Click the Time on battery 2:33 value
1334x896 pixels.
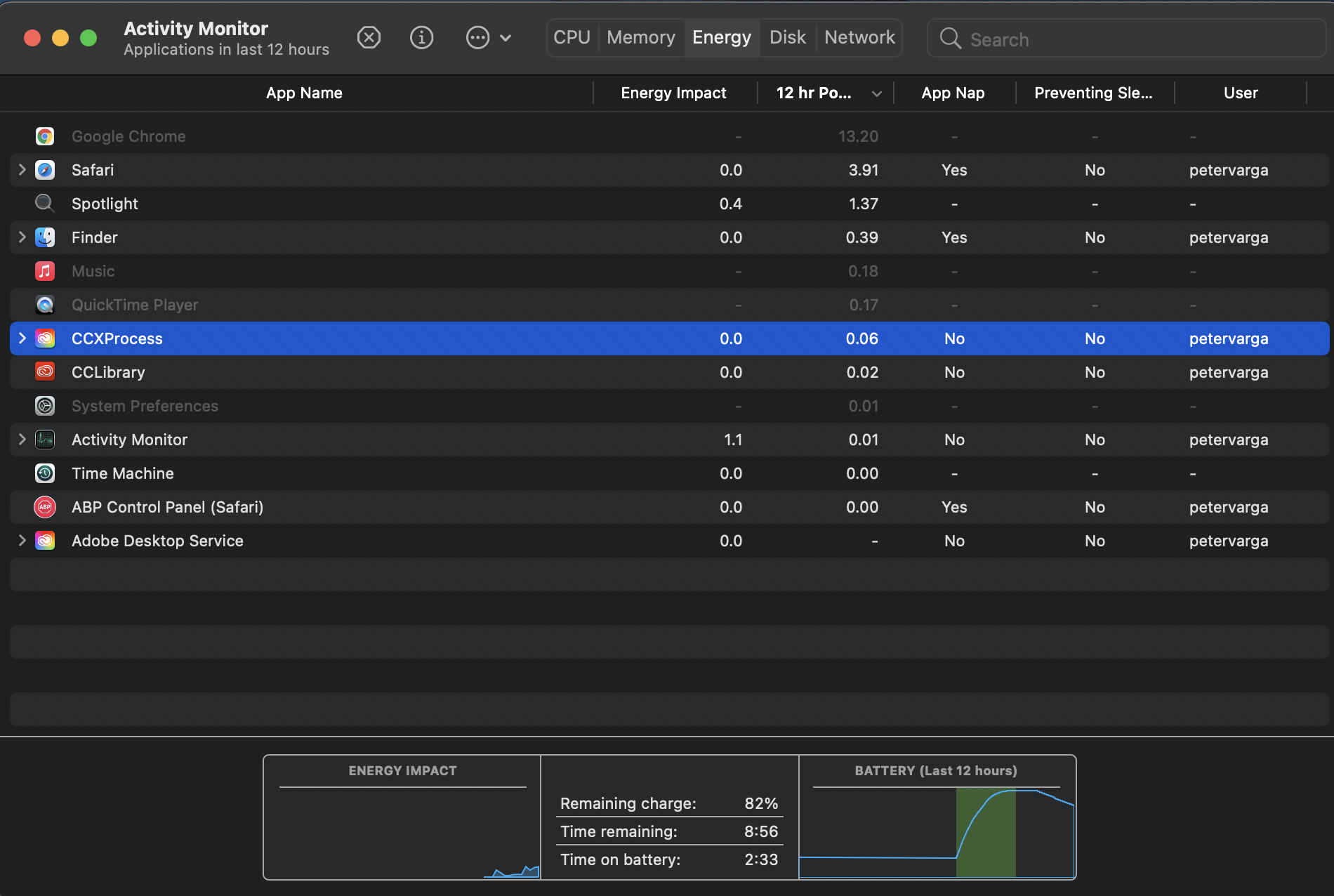coord(761,859)
